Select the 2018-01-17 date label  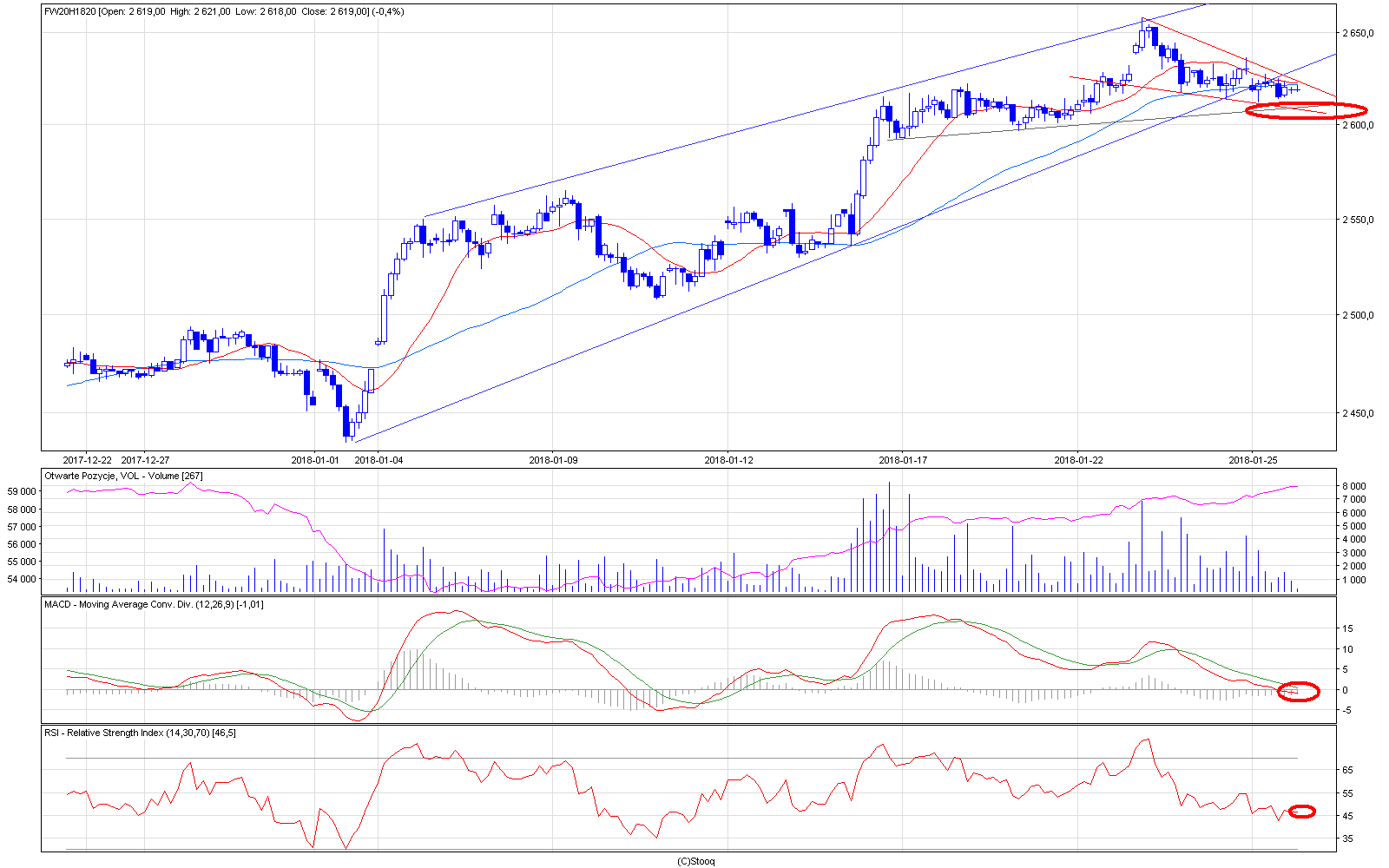coord(904,460)
